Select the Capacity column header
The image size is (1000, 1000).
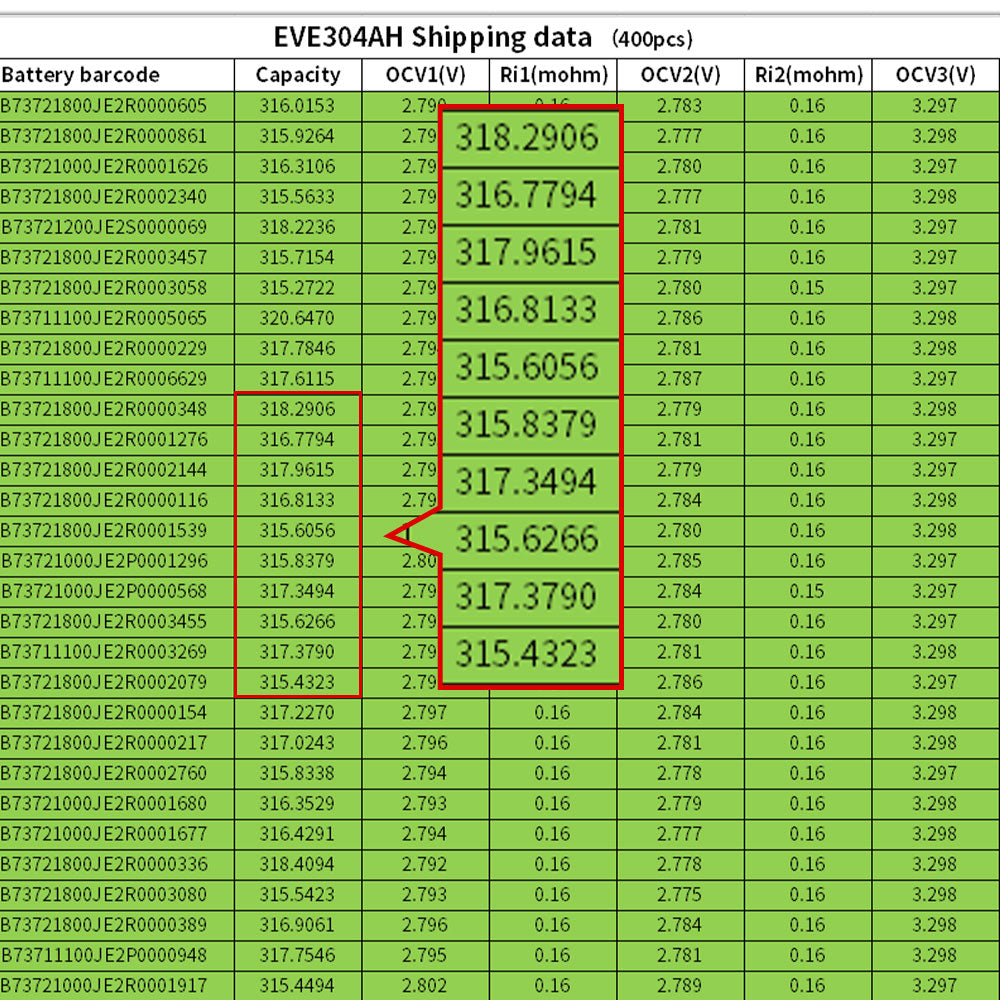(x=297, y=75)
